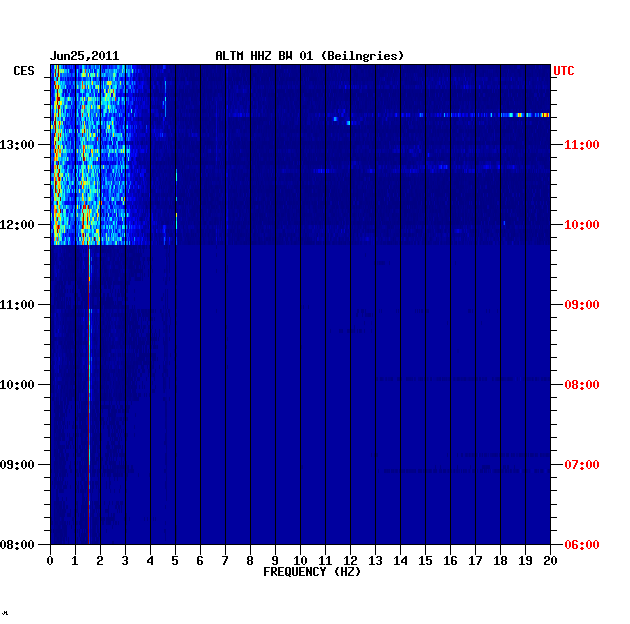This screenshot has width=630, height=624.
Task: Click frequency axis tick label 20
Action: [x=550, y=561]
